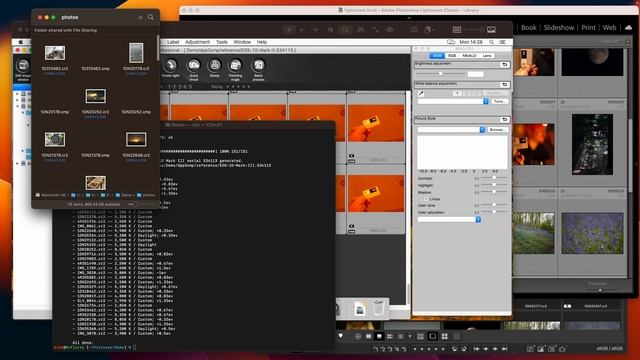This screenshot has width=640, height=360.
Task: Reset the Brightness adjustment with its undo icon
Action: pos(504,64)
